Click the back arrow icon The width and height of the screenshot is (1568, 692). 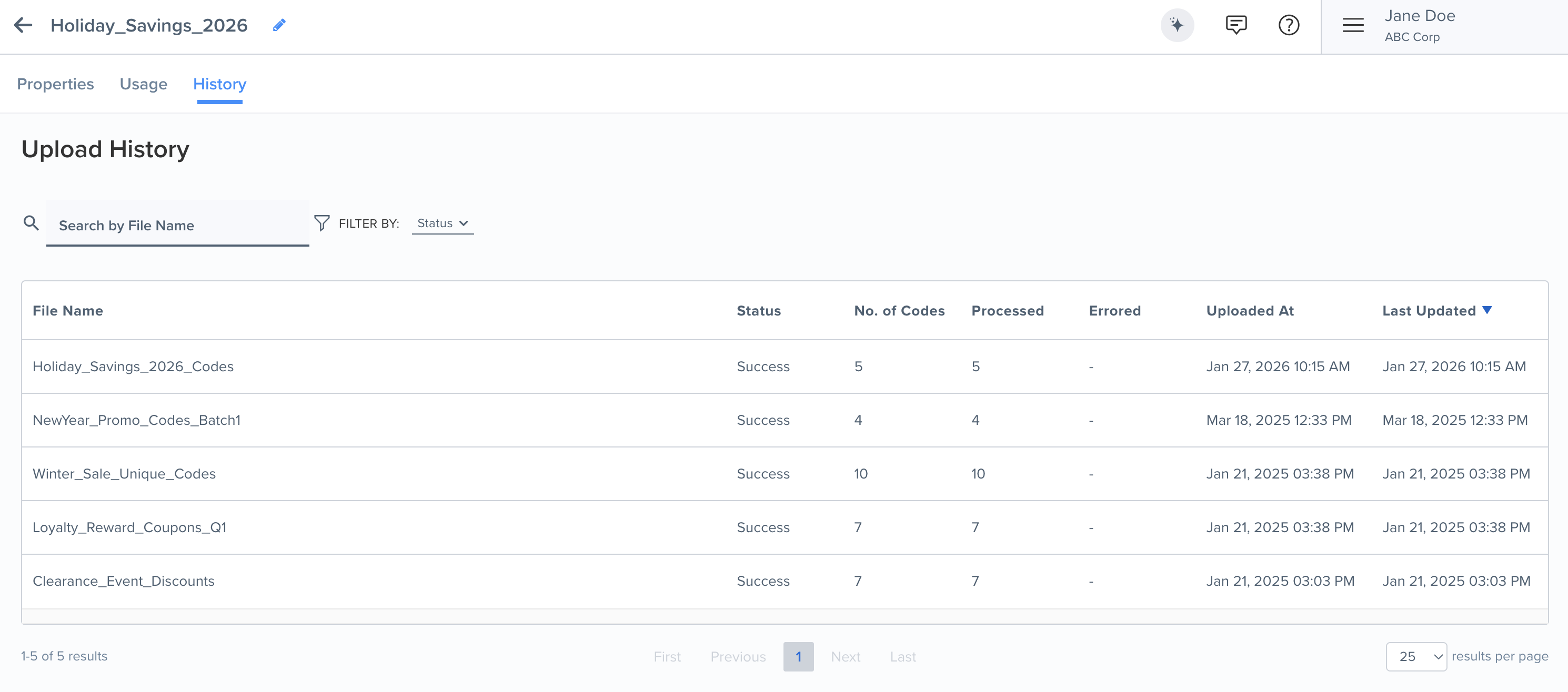click(x=23, y=25)
